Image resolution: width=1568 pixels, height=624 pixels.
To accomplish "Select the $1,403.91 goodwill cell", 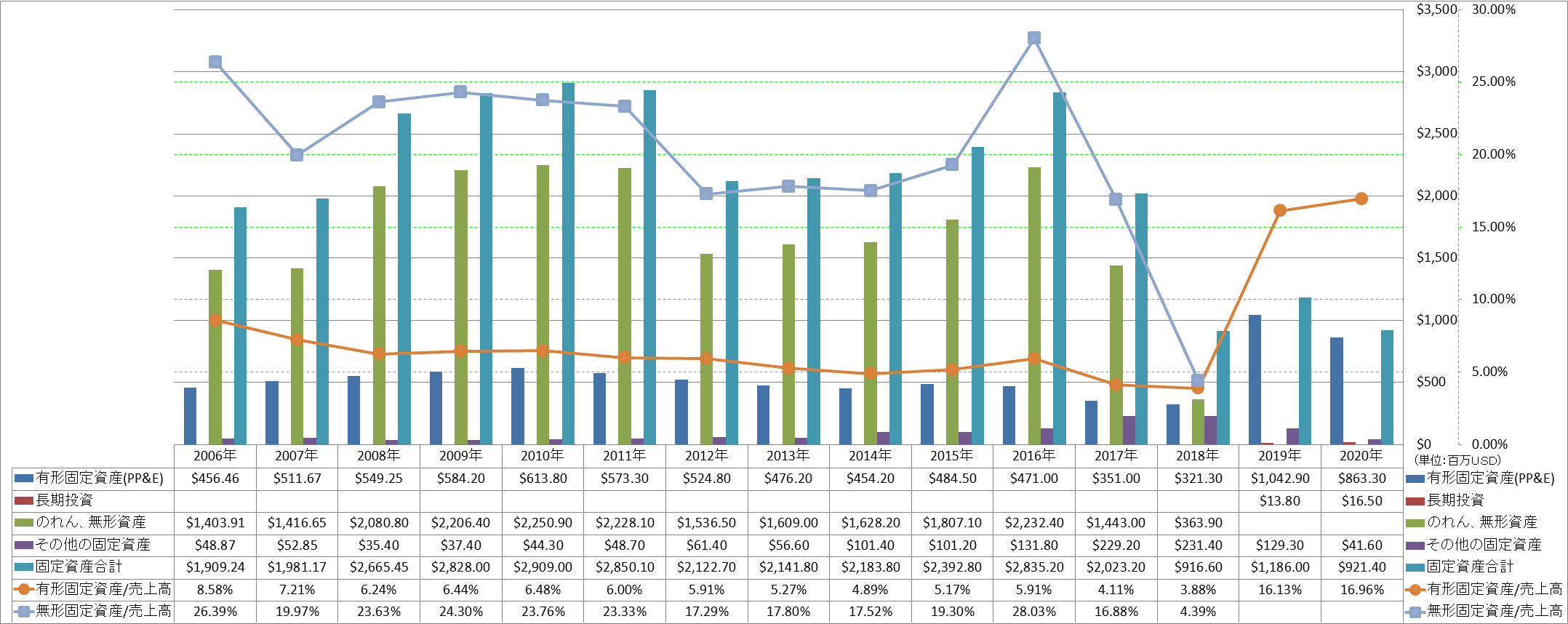I will 215,523.
